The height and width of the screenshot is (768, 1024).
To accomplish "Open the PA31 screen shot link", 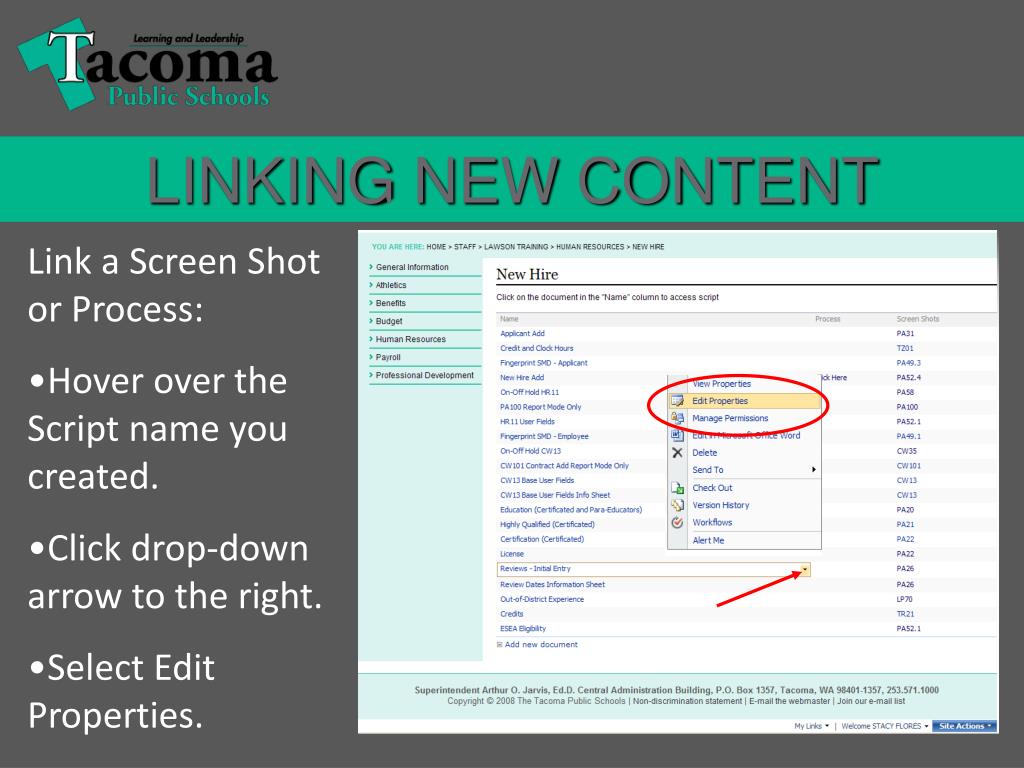I will (x=905, y=334).
